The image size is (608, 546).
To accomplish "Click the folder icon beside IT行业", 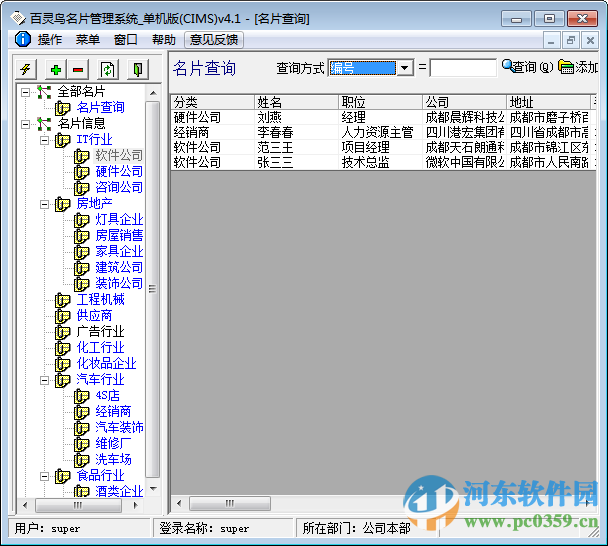I will [x=62, y=140].
